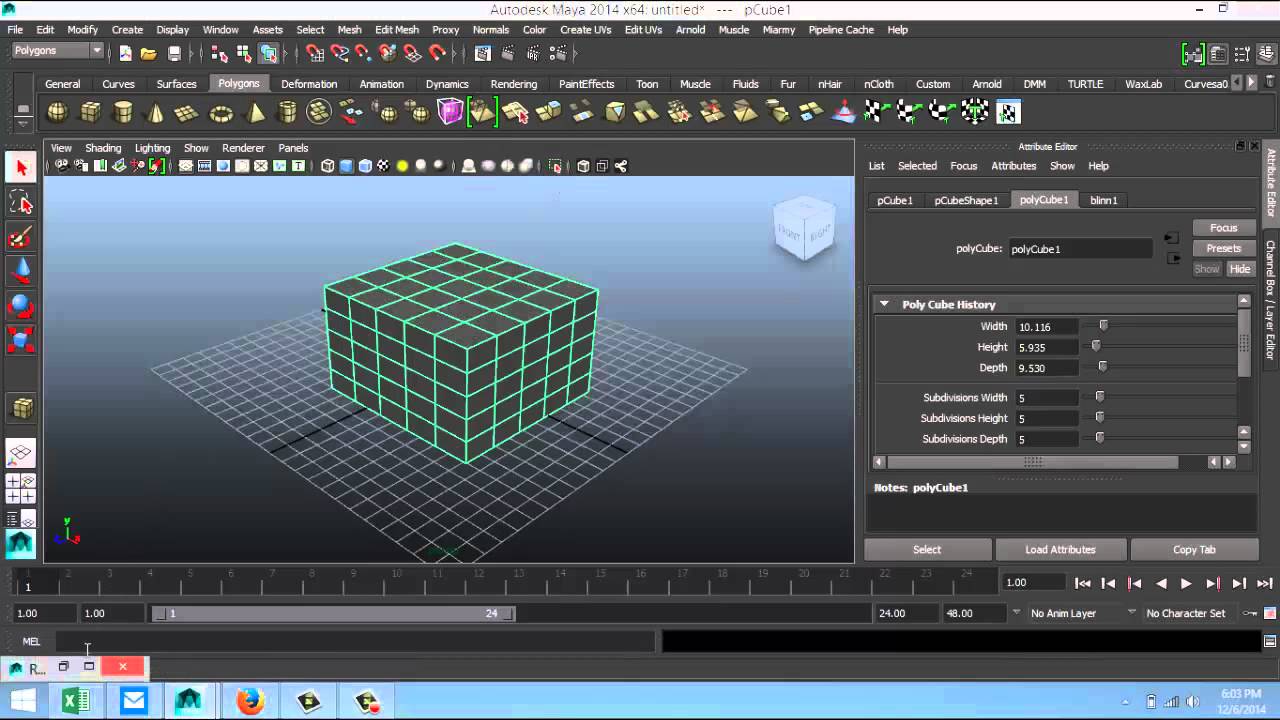This screenshot has height=720, width=1280.
Task: Click the purple cube shelf icon
Action: click(451, 112)
